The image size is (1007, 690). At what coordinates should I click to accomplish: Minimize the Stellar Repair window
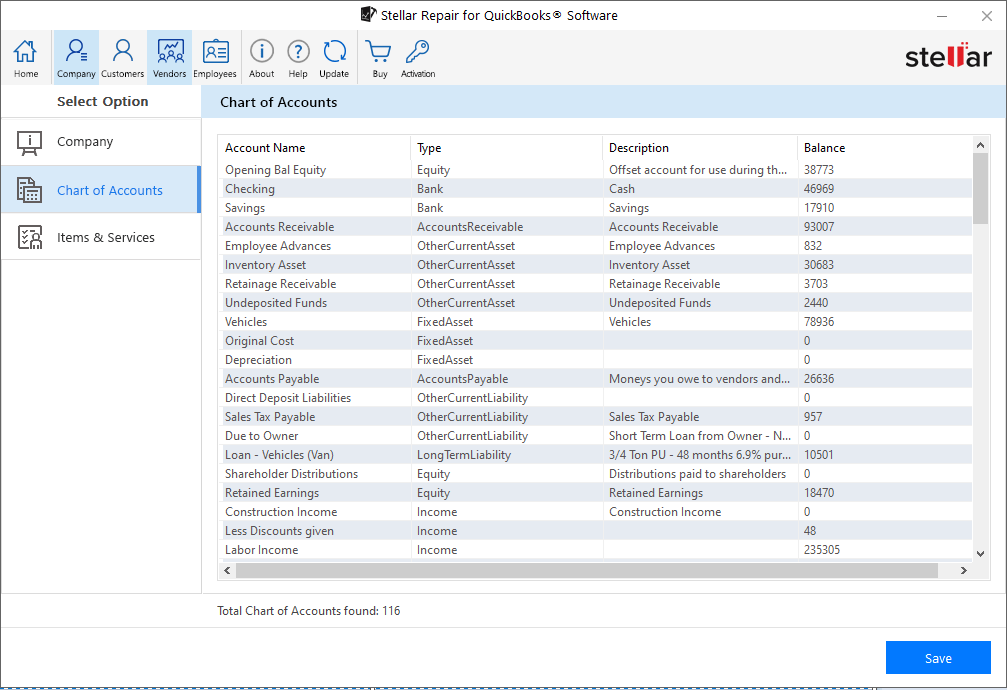[942, 16]
